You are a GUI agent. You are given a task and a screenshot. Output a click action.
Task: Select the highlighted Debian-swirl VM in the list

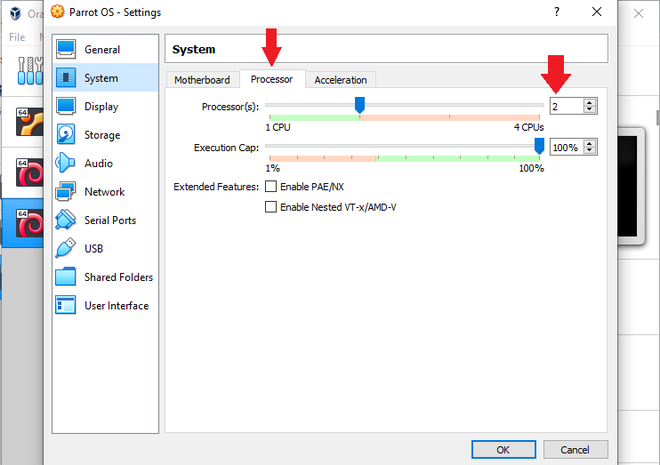29,223
